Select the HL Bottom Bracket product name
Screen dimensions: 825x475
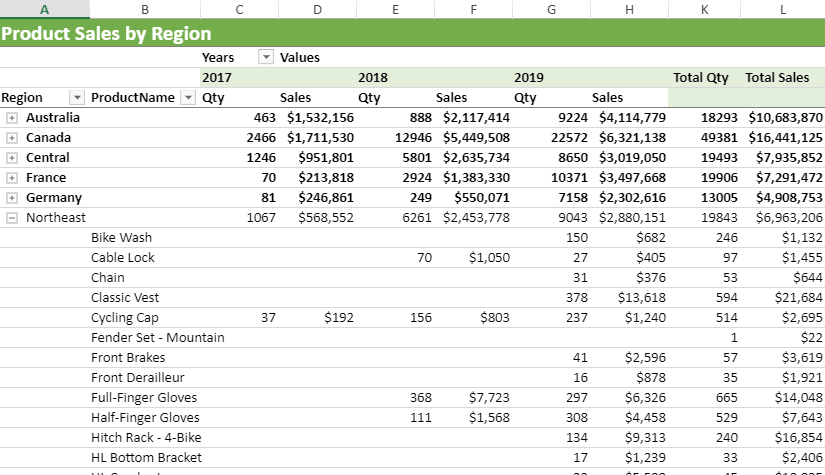tap(146, 457)
